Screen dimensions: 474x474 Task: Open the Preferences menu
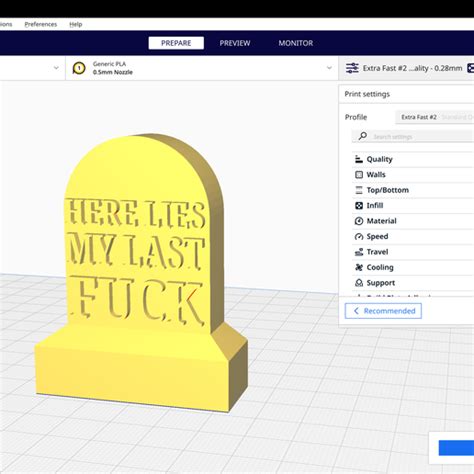point(41,24)
